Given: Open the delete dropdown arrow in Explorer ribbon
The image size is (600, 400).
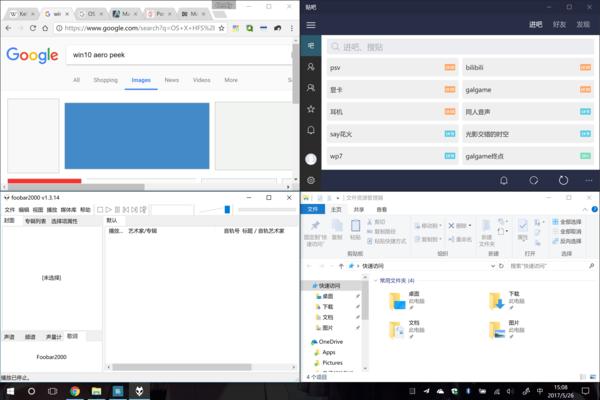Looking at the screenshot, I should click(470, 226).
